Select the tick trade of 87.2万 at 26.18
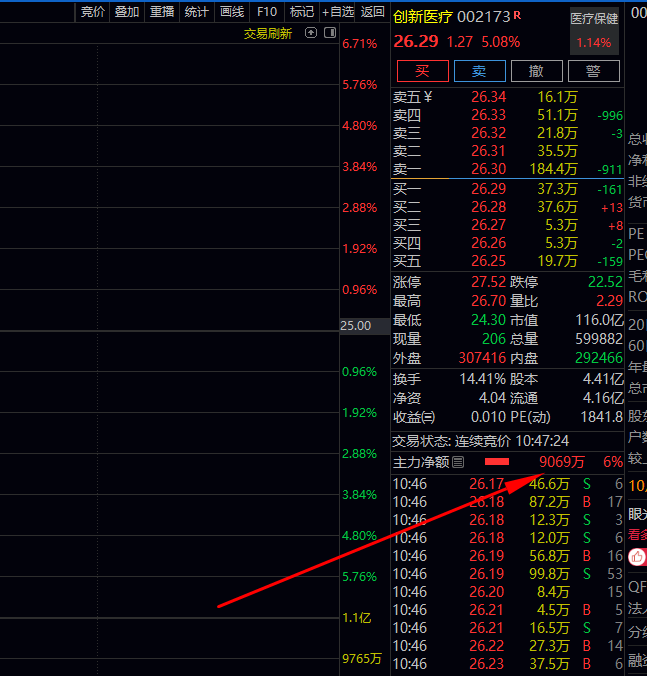This screenshot has width=647, height=676. 507,502
